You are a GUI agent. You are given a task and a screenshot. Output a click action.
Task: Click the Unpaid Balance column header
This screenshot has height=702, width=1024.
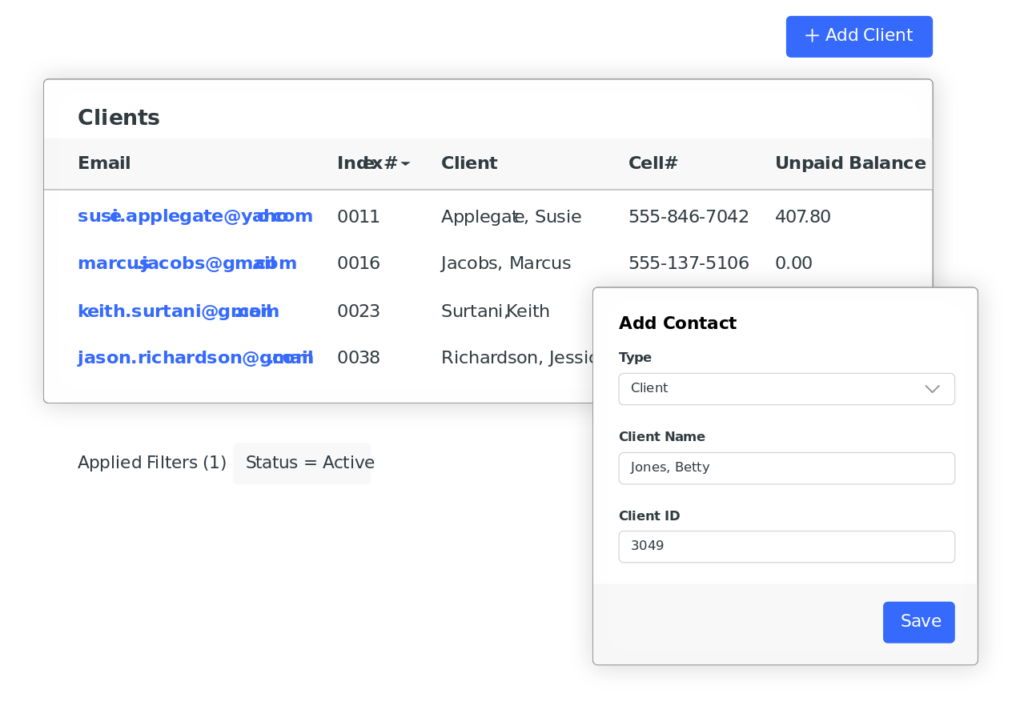(x=850, y=164)
